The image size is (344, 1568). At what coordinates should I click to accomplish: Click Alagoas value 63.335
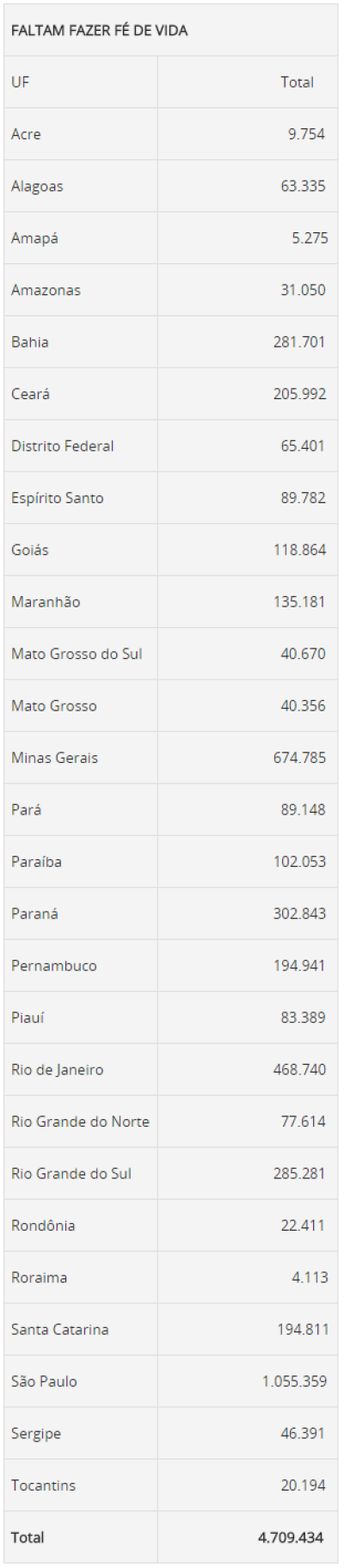pyautogui.click(x=303, y=186)
